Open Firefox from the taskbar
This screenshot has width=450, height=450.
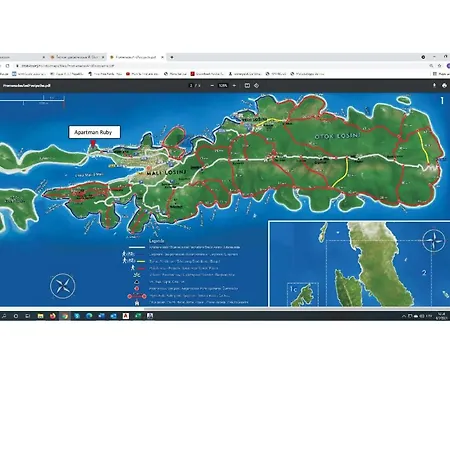pos(52,316)
